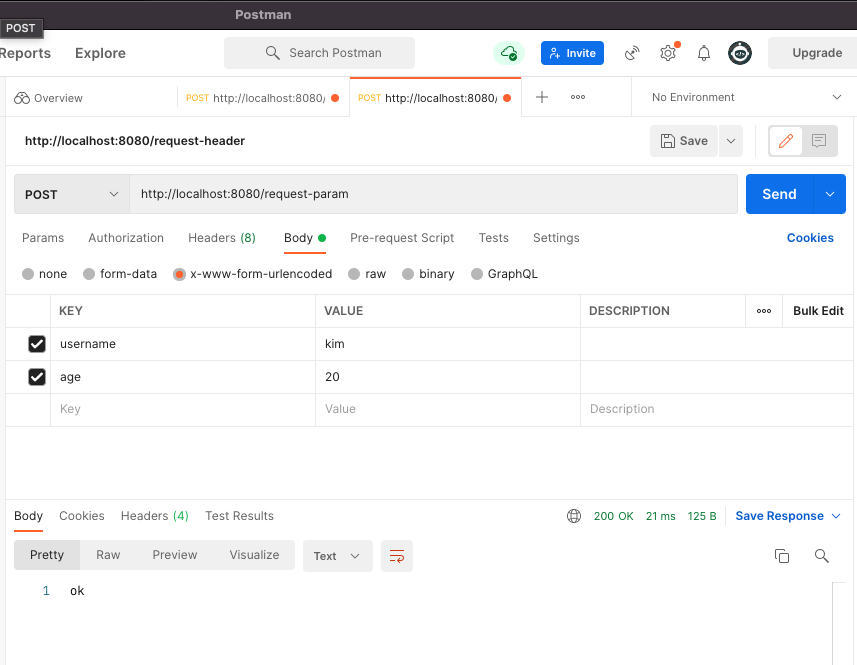Open Bulk Edit mode
This screenshot has height=665, width=857.
(x=818, y=311)
